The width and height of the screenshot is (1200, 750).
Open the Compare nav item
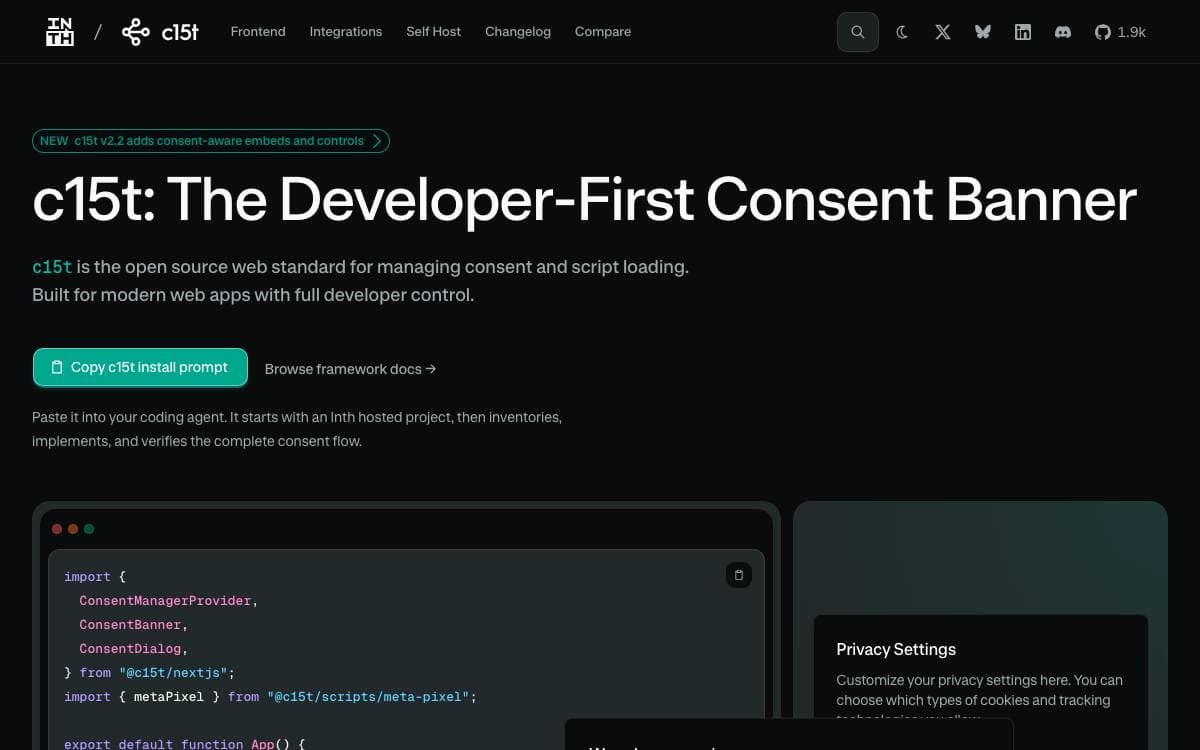pos(603,32)
